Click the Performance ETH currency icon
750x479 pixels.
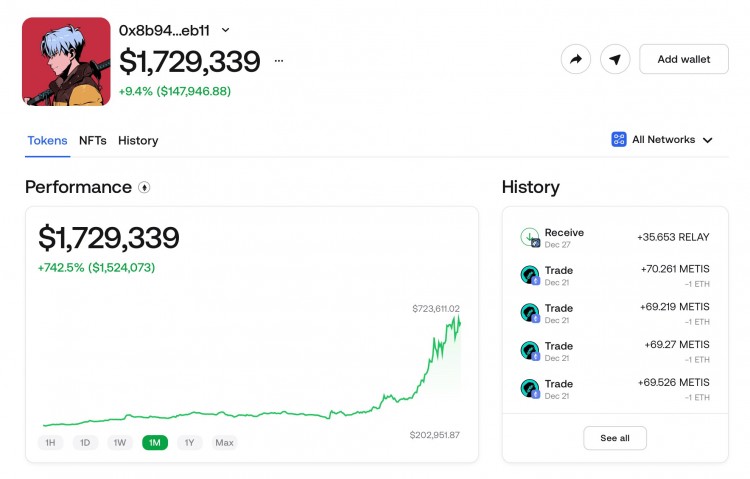(144, 187)
